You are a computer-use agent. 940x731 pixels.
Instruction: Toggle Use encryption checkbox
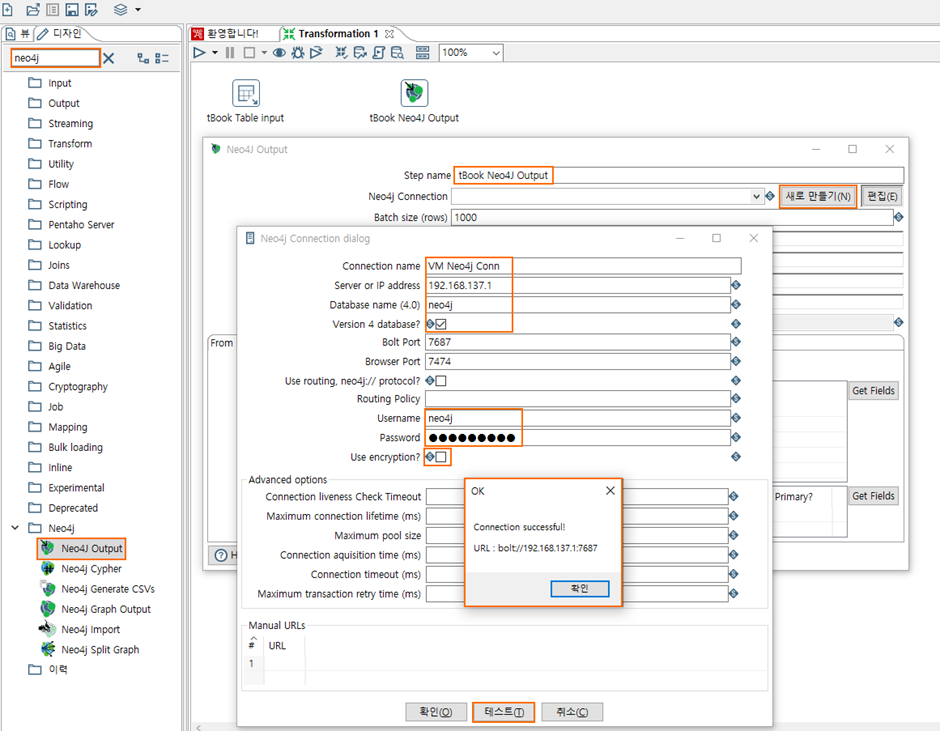point(441,457)
